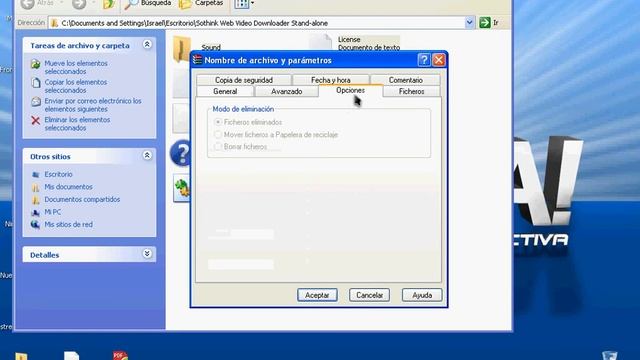This screenshot has height=360, width=640.
Task: Switch to Copia de seguridad tab
Action: [x=244, y=80]
